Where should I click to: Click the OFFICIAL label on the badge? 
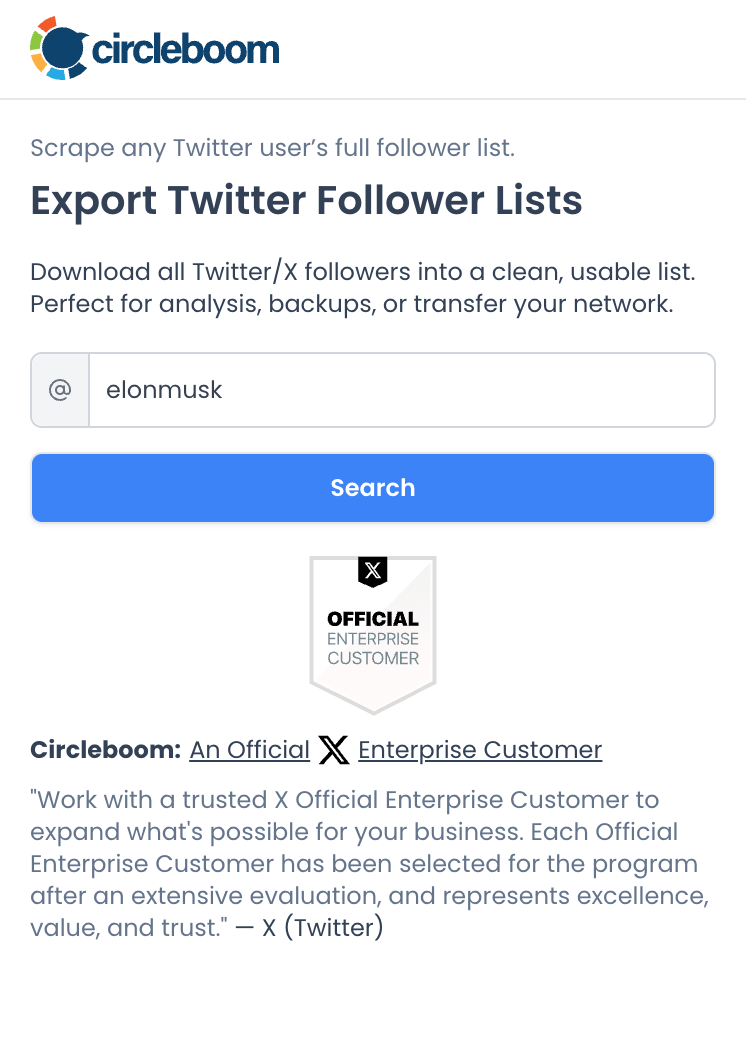coord(372,618)
